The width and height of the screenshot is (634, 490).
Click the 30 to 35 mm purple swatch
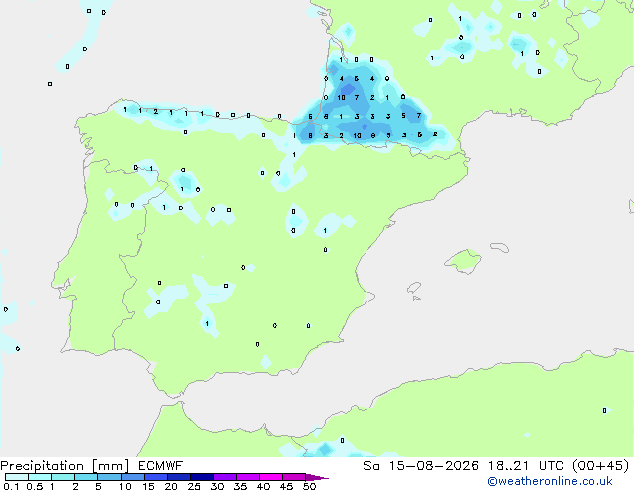(224, 477)
